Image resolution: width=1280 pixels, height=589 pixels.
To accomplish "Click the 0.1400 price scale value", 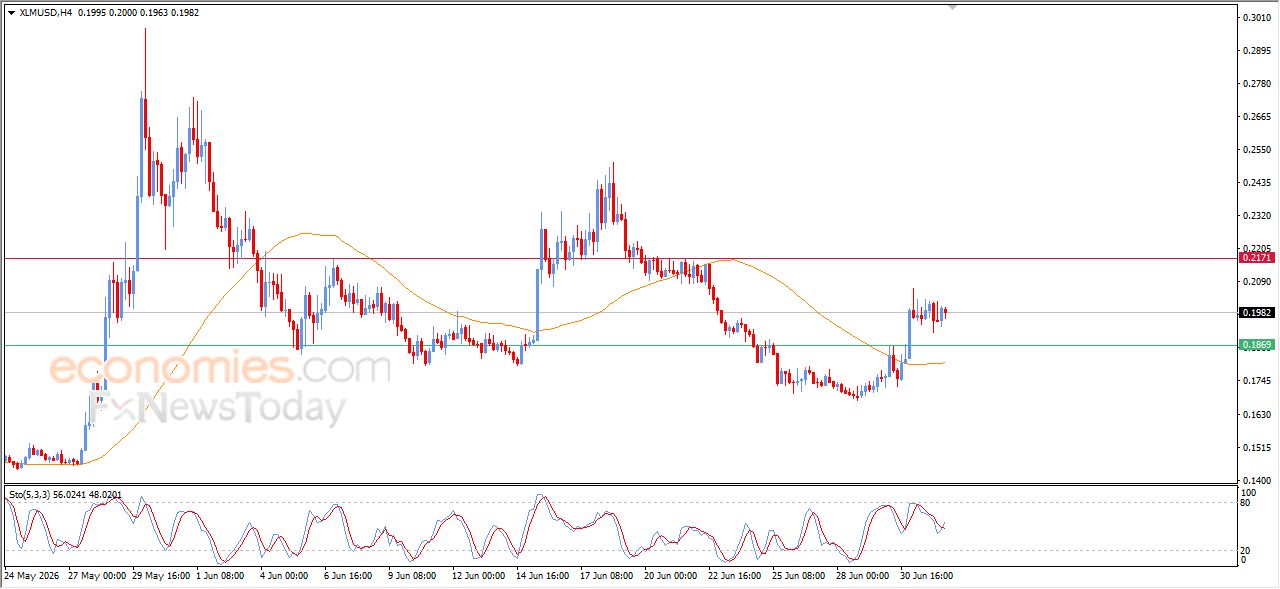I will coord(1256,480).
